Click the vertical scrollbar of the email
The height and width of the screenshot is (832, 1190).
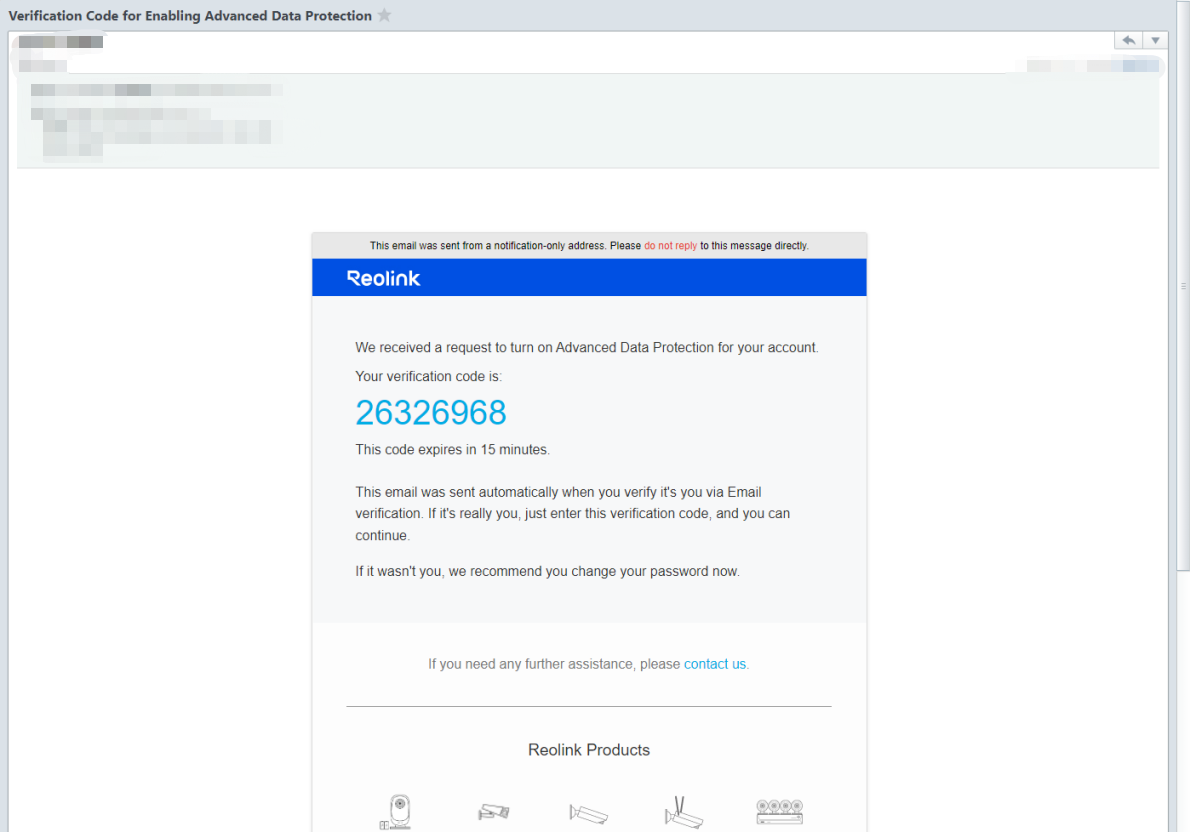[1182, 285]
